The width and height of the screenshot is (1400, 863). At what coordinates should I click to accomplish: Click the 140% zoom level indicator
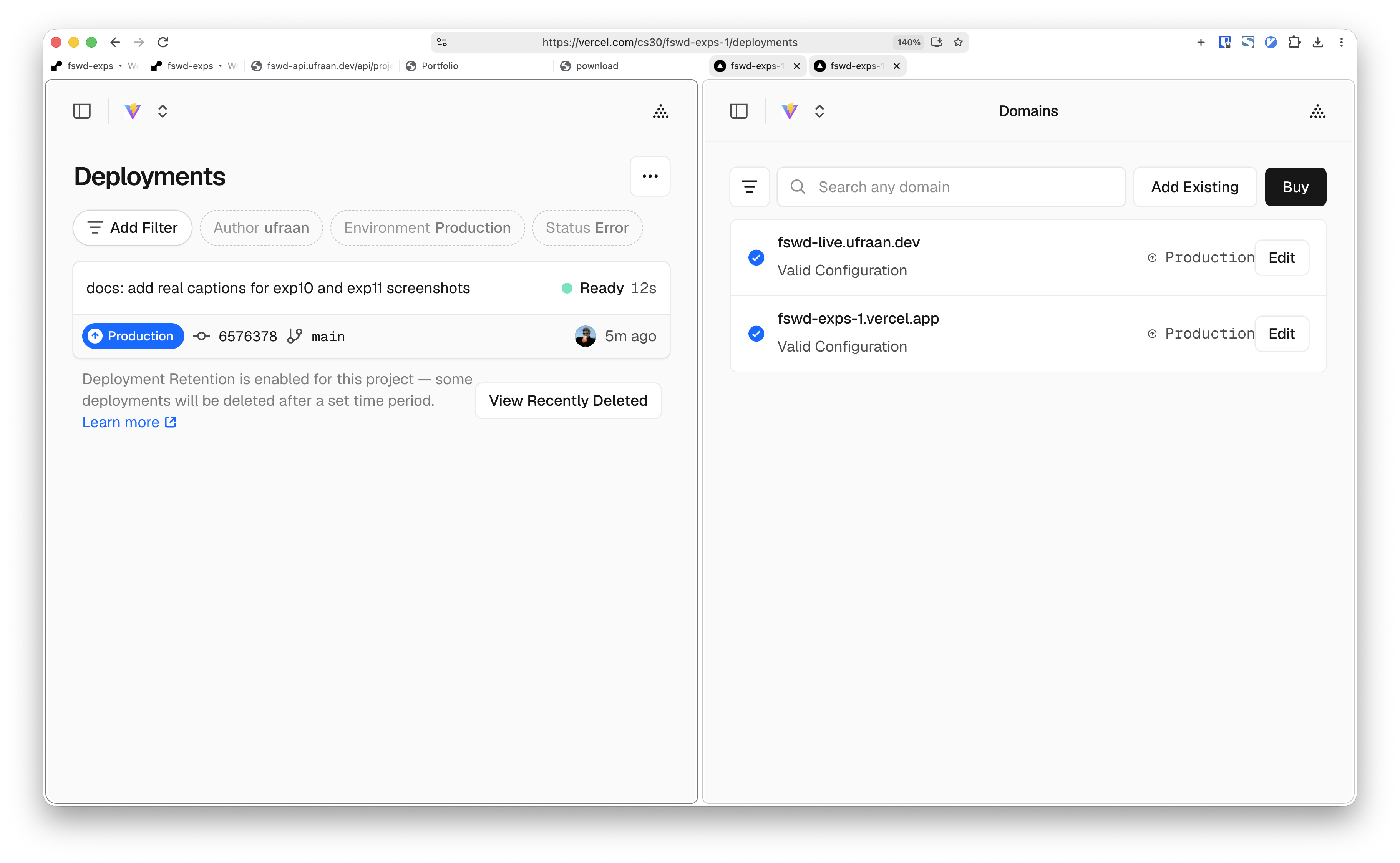point(909,42)
